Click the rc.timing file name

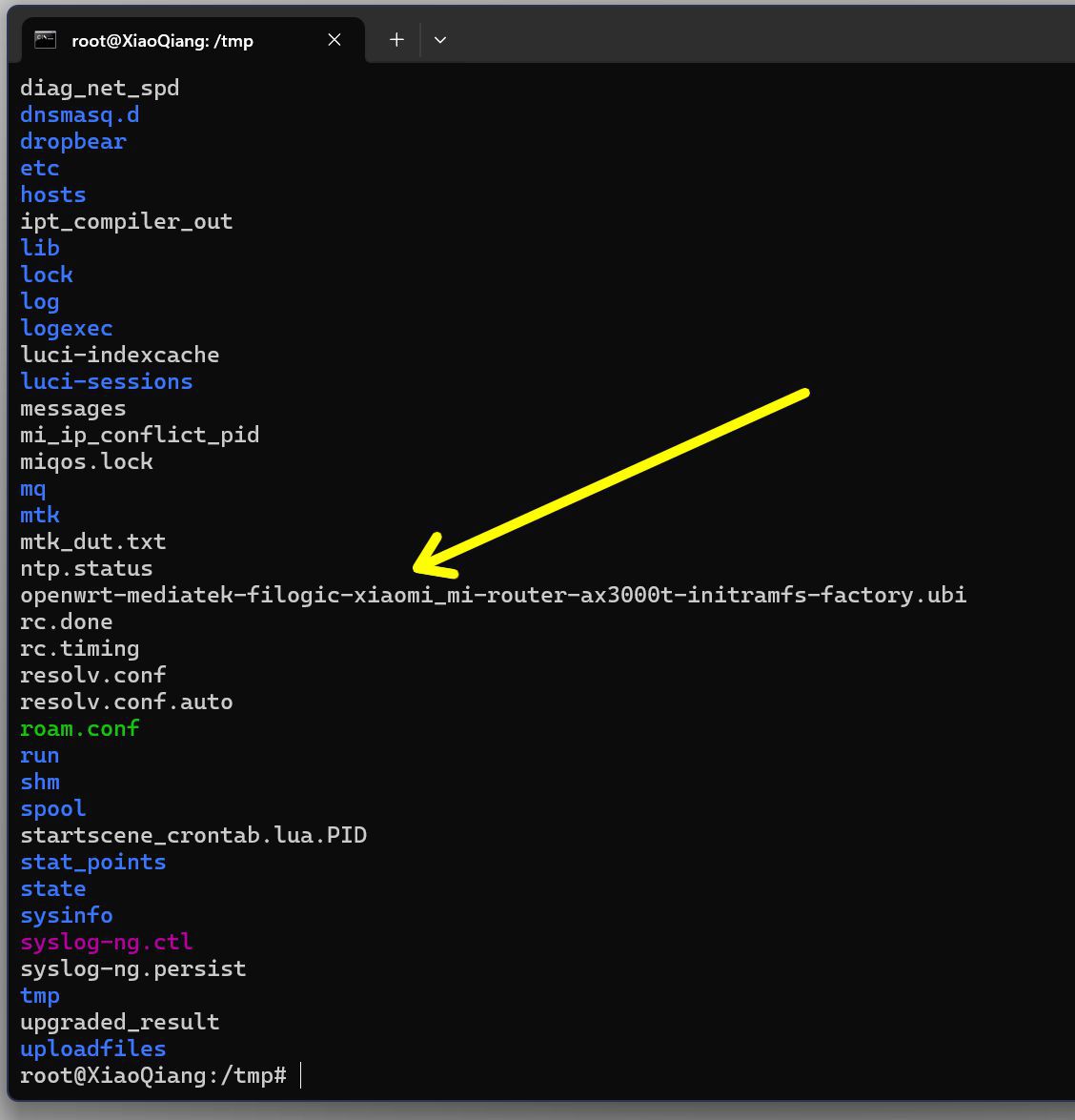tap(79, 649)
